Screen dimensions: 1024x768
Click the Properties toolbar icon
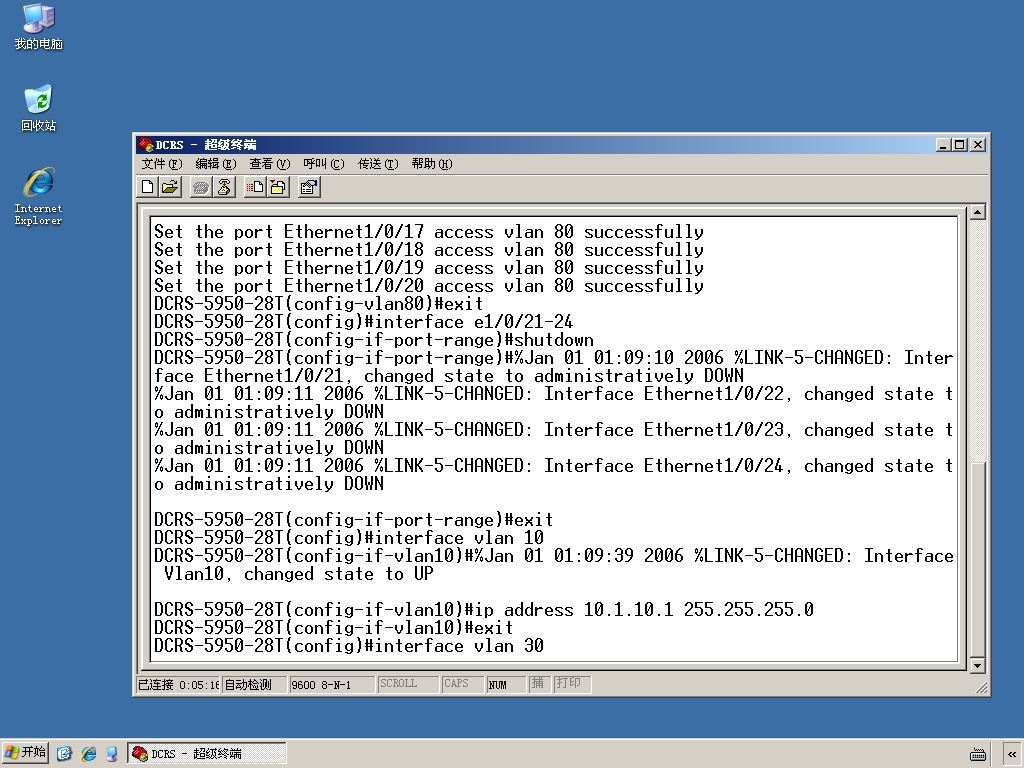point(309,188)
